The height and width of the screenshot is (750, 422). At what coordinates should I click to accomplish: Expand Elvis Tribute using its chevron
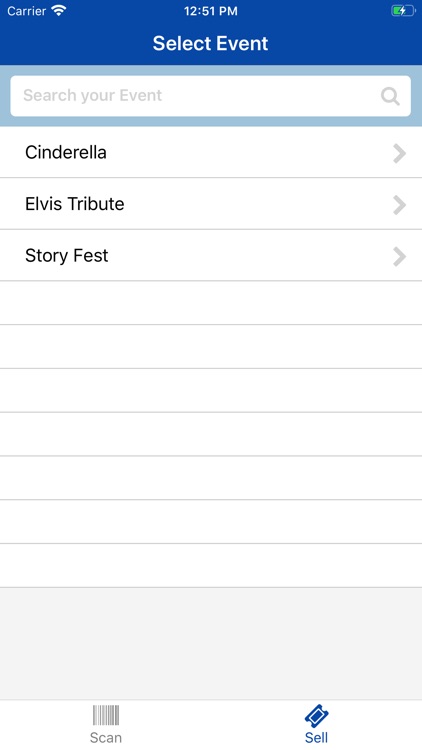(x=400, y=205)
